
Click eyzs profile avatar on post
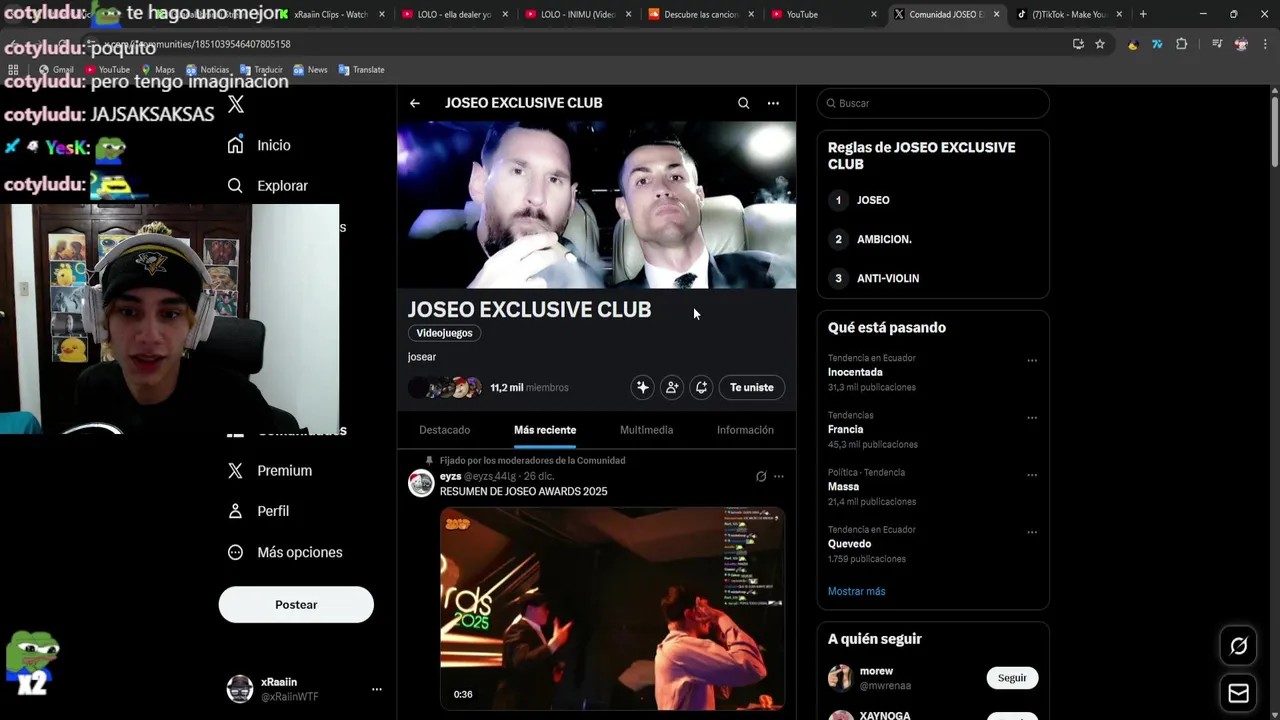pyautogui.click(x=421, y=484)
